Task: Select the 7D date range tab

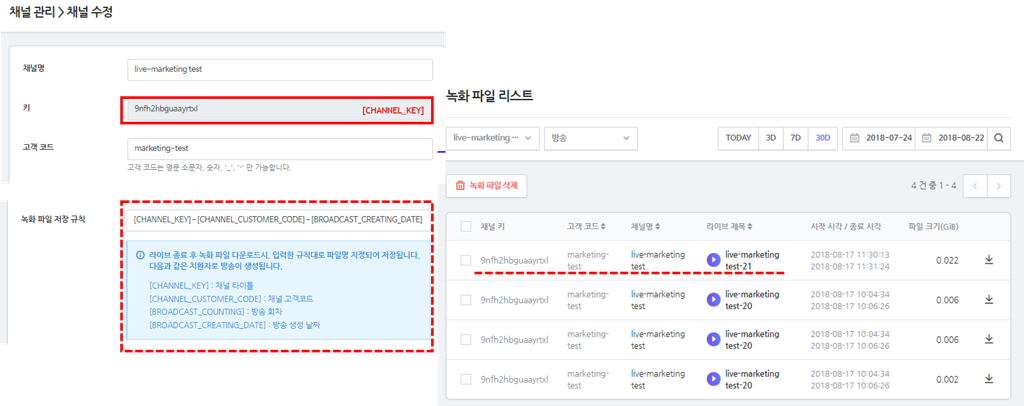Action: coord(796,138)
